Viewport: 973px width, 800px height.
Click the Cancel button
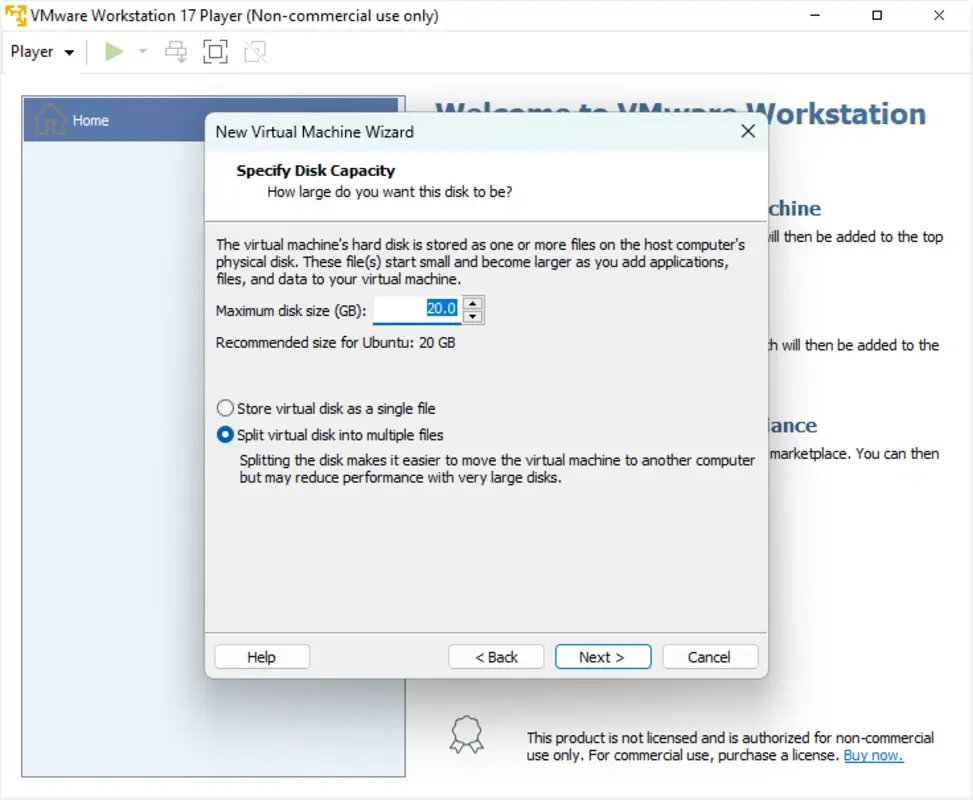point(710,657)
